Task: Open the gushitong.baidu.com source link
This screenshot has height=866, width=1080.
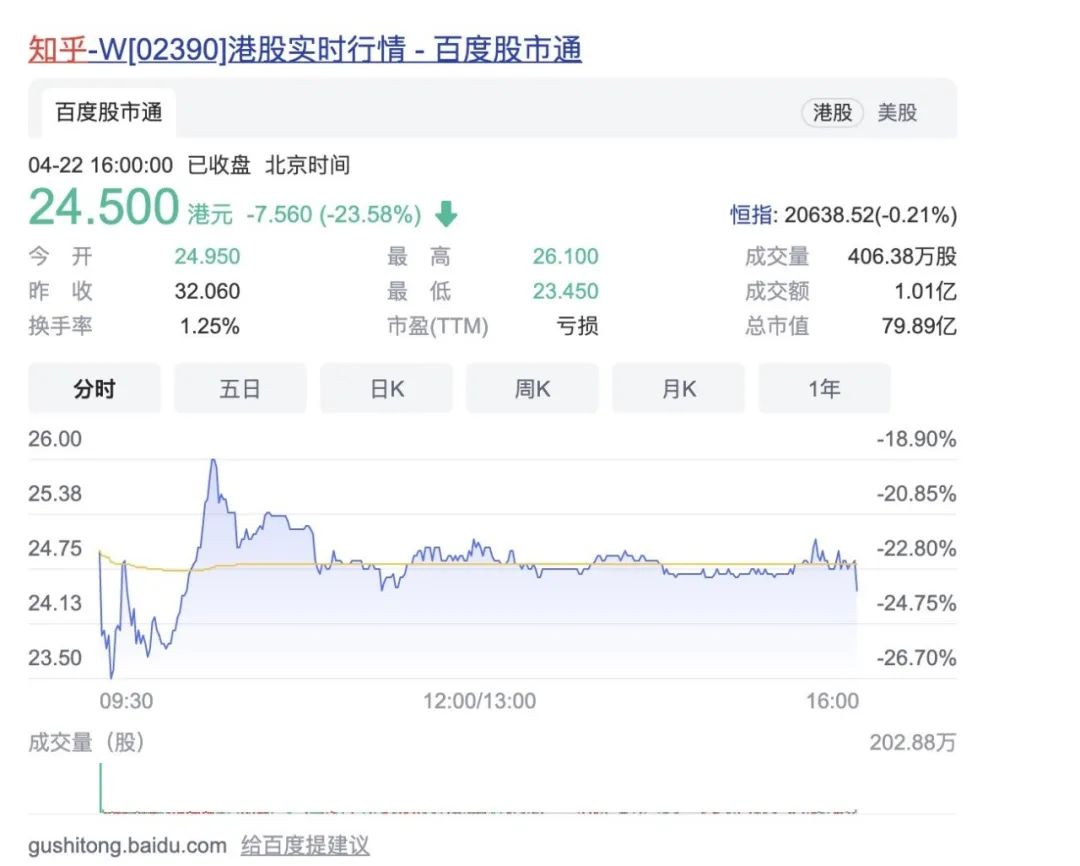Action: pos(127,846)
